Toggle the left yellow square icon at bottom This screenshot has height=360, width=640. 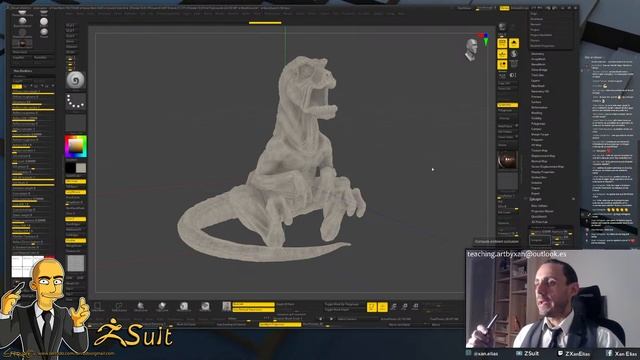371,307
